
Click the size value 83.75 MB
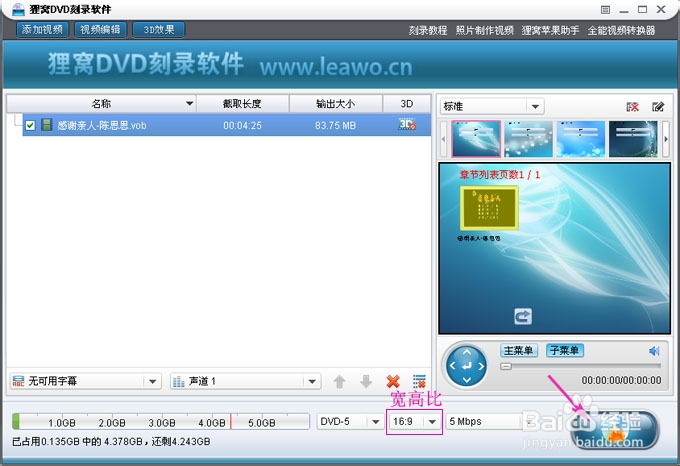[x=336, y=125]
